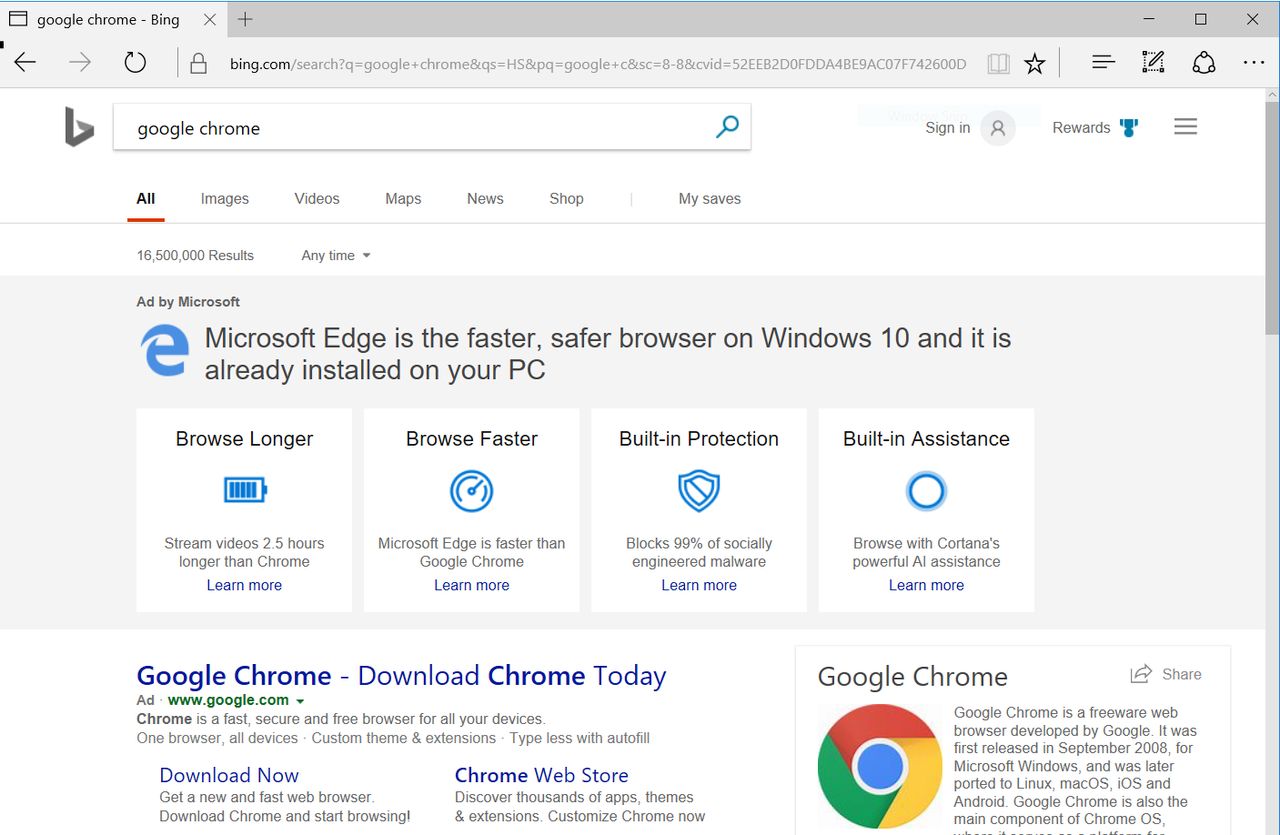Open a new browser tab
This screenshot has width=1280, height=835.
(245, 19)
